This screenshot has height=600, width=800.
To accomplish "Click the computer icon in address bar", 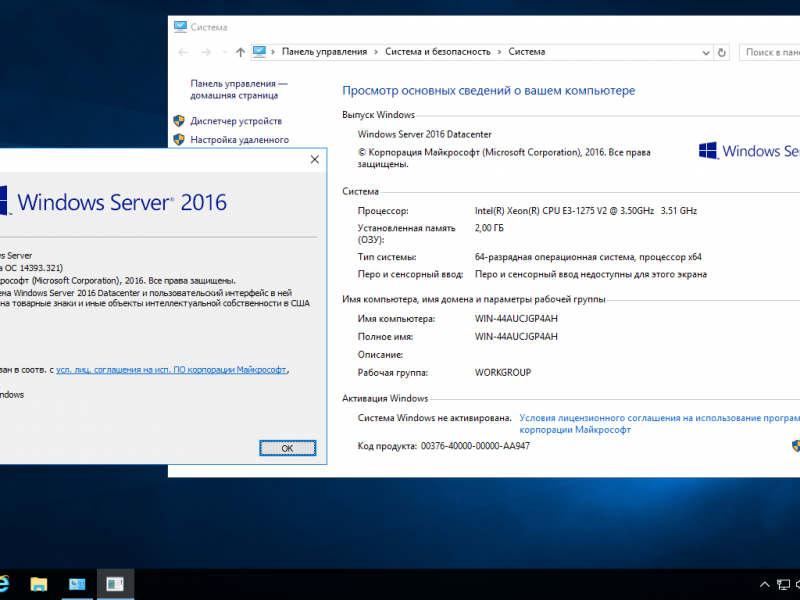I will coord(260,52).
